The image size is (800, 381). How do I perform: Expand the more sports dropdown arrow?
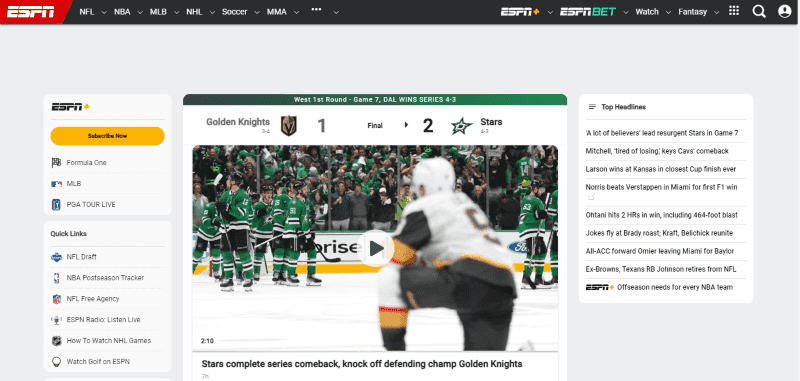pos(336,12)
